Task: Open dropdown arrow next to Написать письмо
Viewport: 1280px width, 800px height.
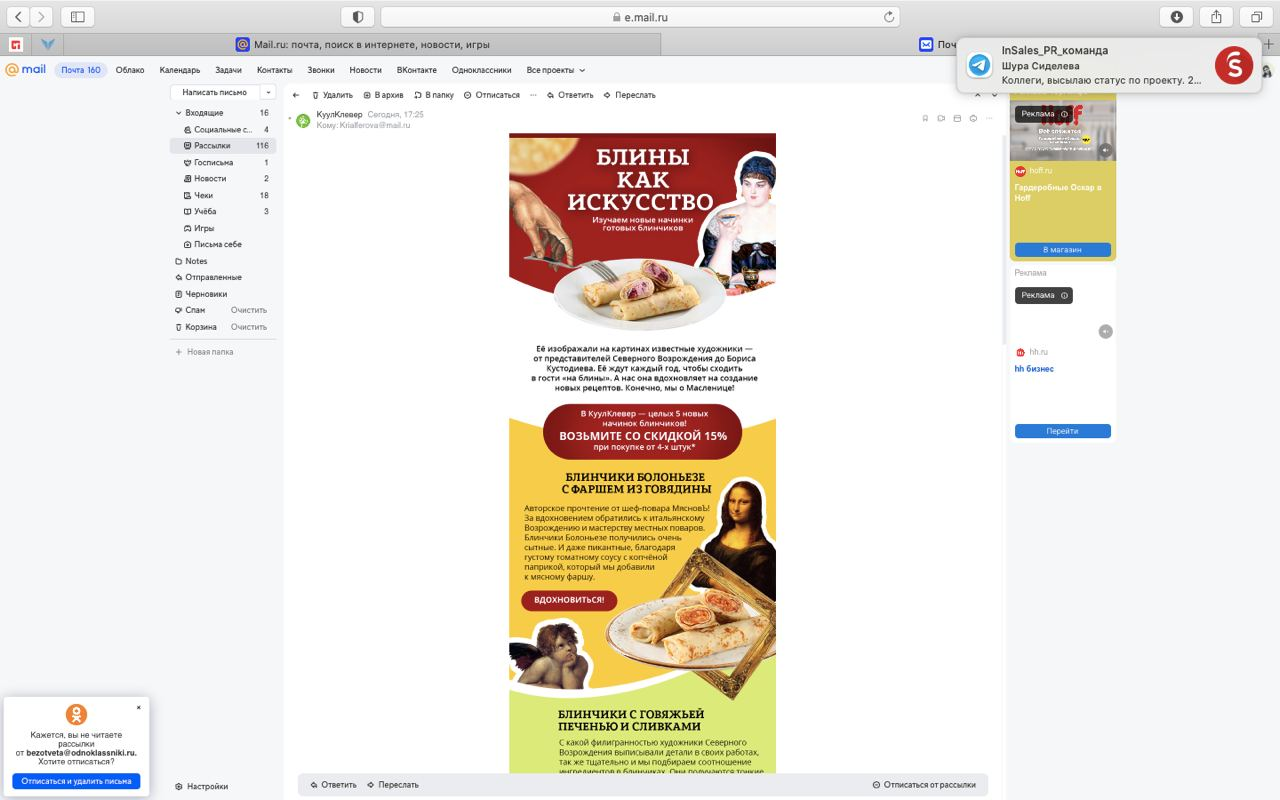Action: 267,92
